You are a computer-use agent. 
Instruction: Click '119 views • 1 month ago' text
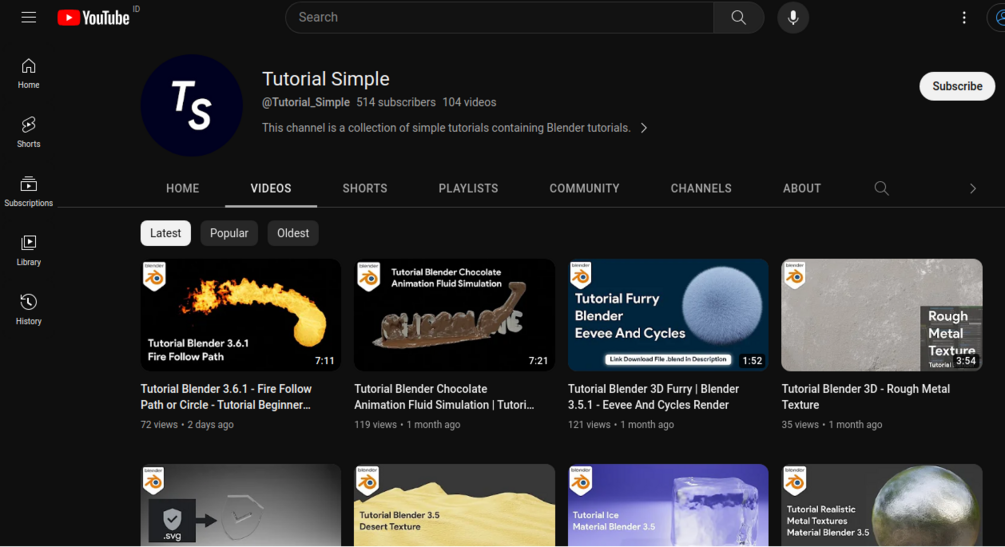click(407, 425)
